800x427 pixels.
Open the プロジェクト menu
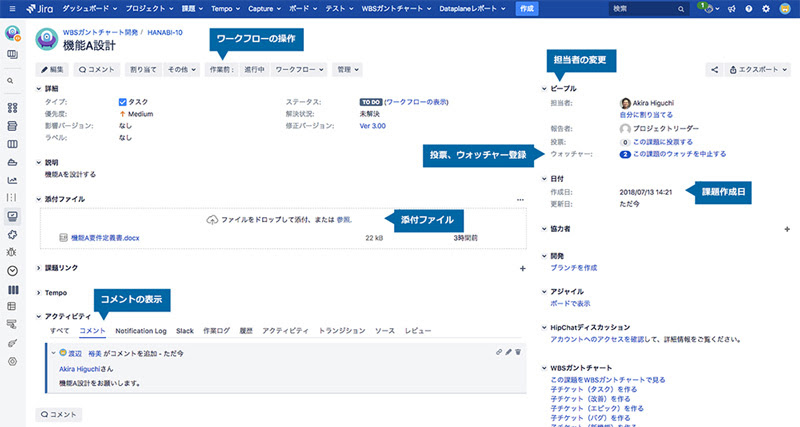click(x=149, y=9)
